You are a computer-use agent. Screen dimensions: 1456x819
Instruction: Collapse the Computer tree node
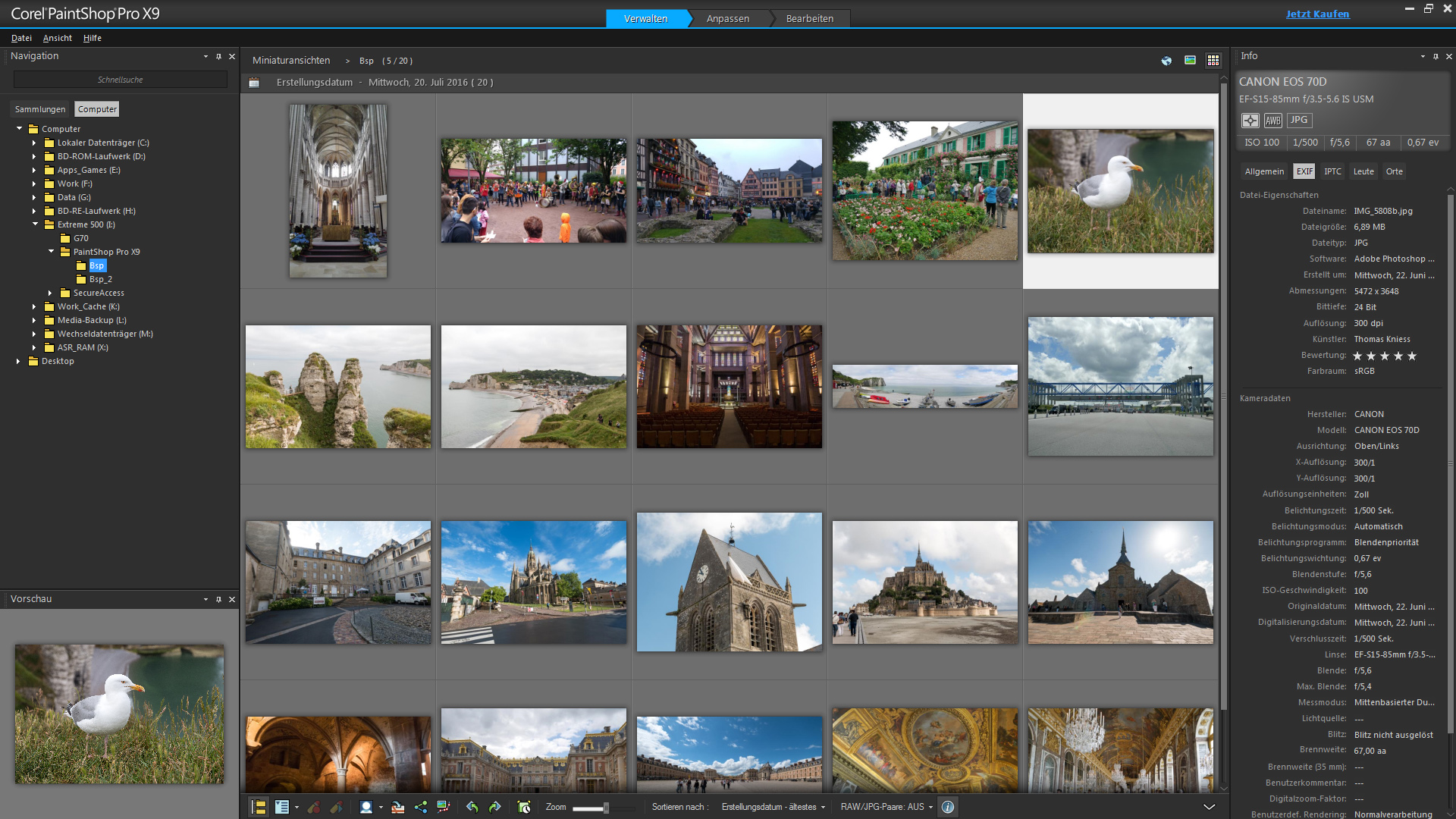[19, 129]
